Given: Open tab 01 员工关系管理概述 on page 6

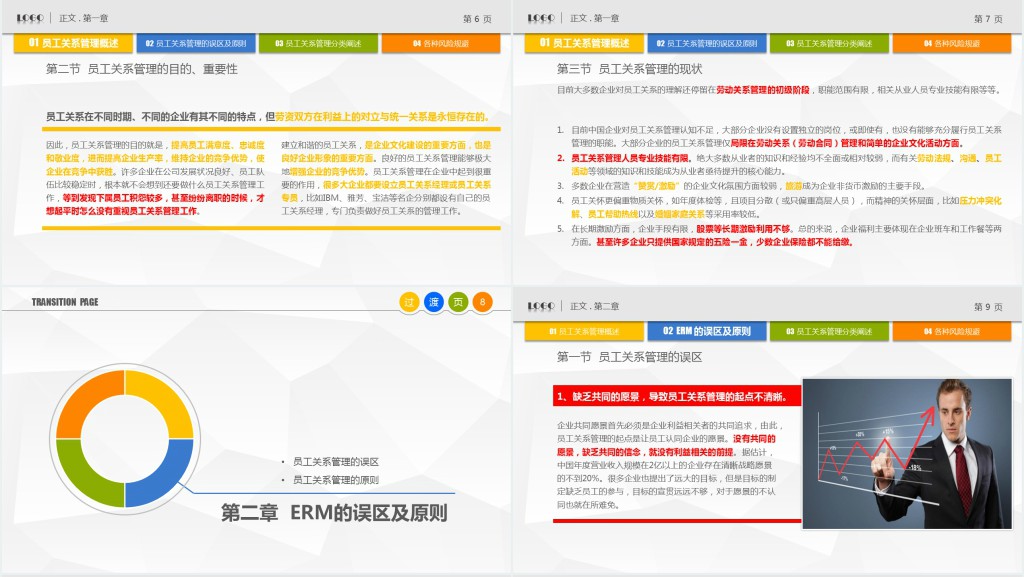Looking at the screenshot, I should pyautogui.click(x=73, y=43).
